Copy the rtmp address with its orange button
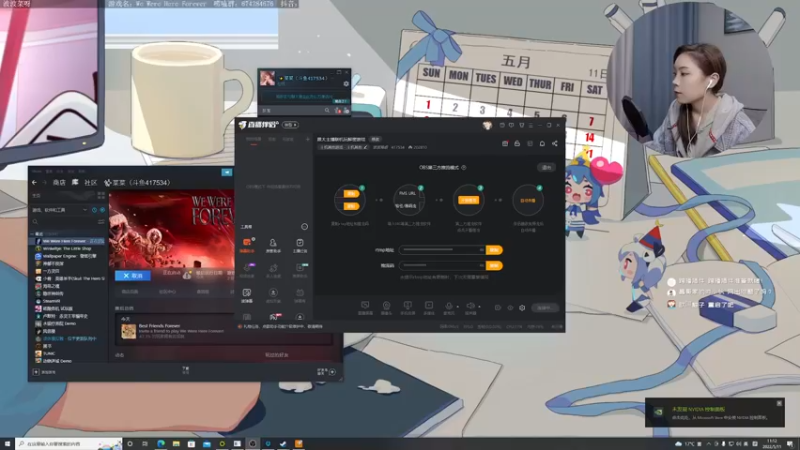Image resolution: width=800 pixels, height=450 pixels. click(494, 250)
